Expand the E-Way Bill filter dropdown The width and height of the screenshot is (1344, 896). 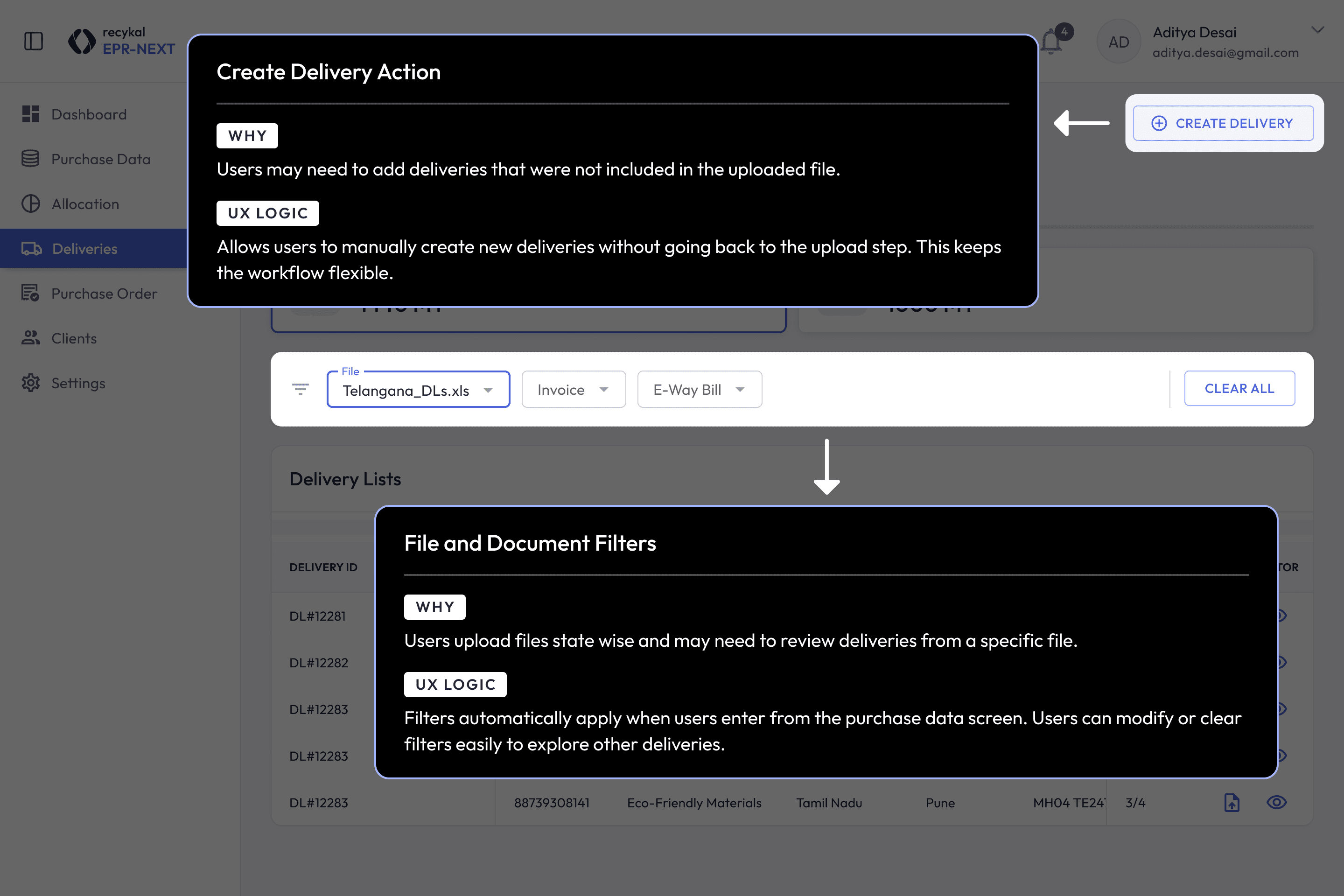[x=699, y=390]
